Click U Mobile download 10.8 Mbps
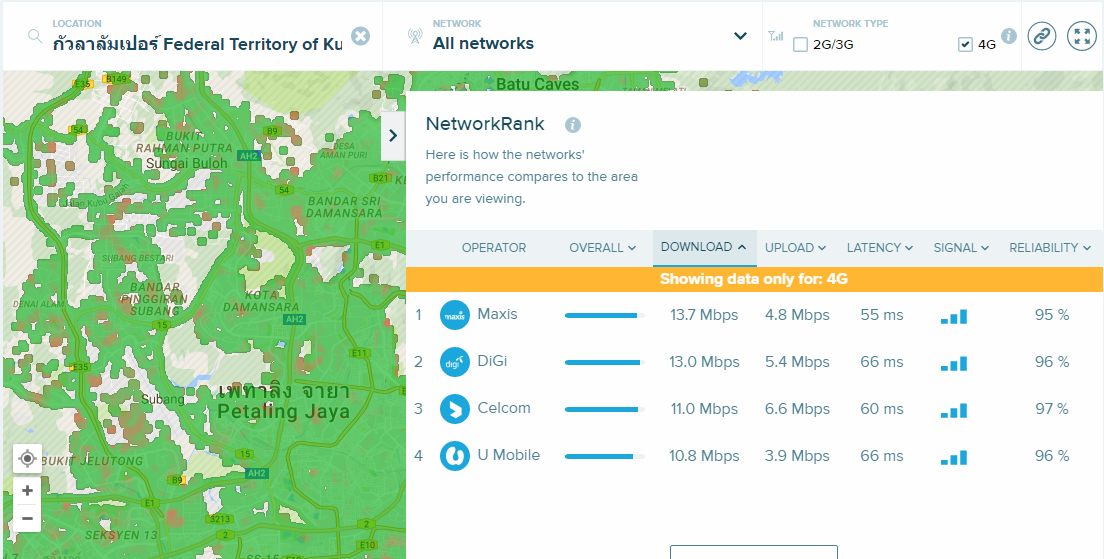Image resolution: width=1104 pixels, height=559 pixels. 704,456
